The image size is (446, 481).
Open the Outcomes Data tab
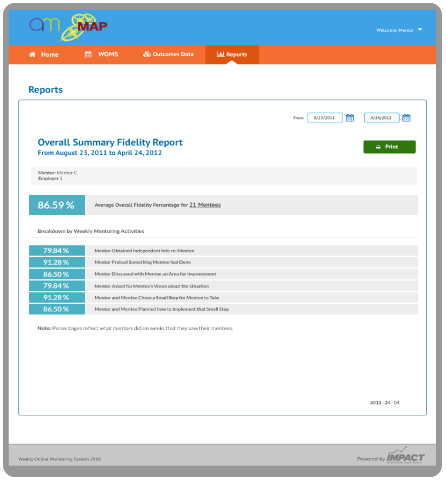tap(168, 54)
